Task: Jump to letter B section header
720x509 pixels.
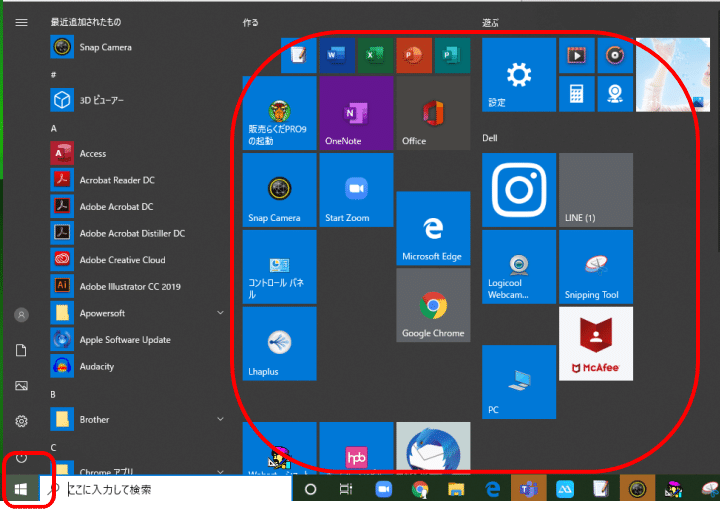Action: [53, 395]
